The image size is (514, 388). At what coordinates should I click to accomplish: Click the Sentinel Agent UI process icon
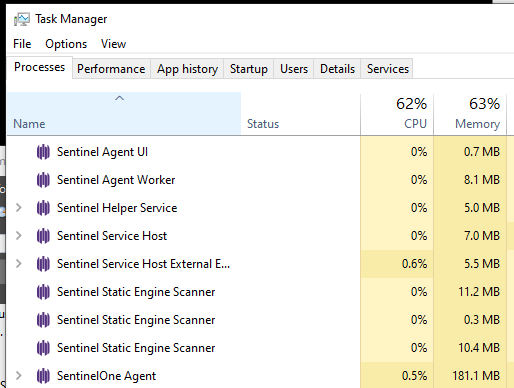tap(43, 152)
